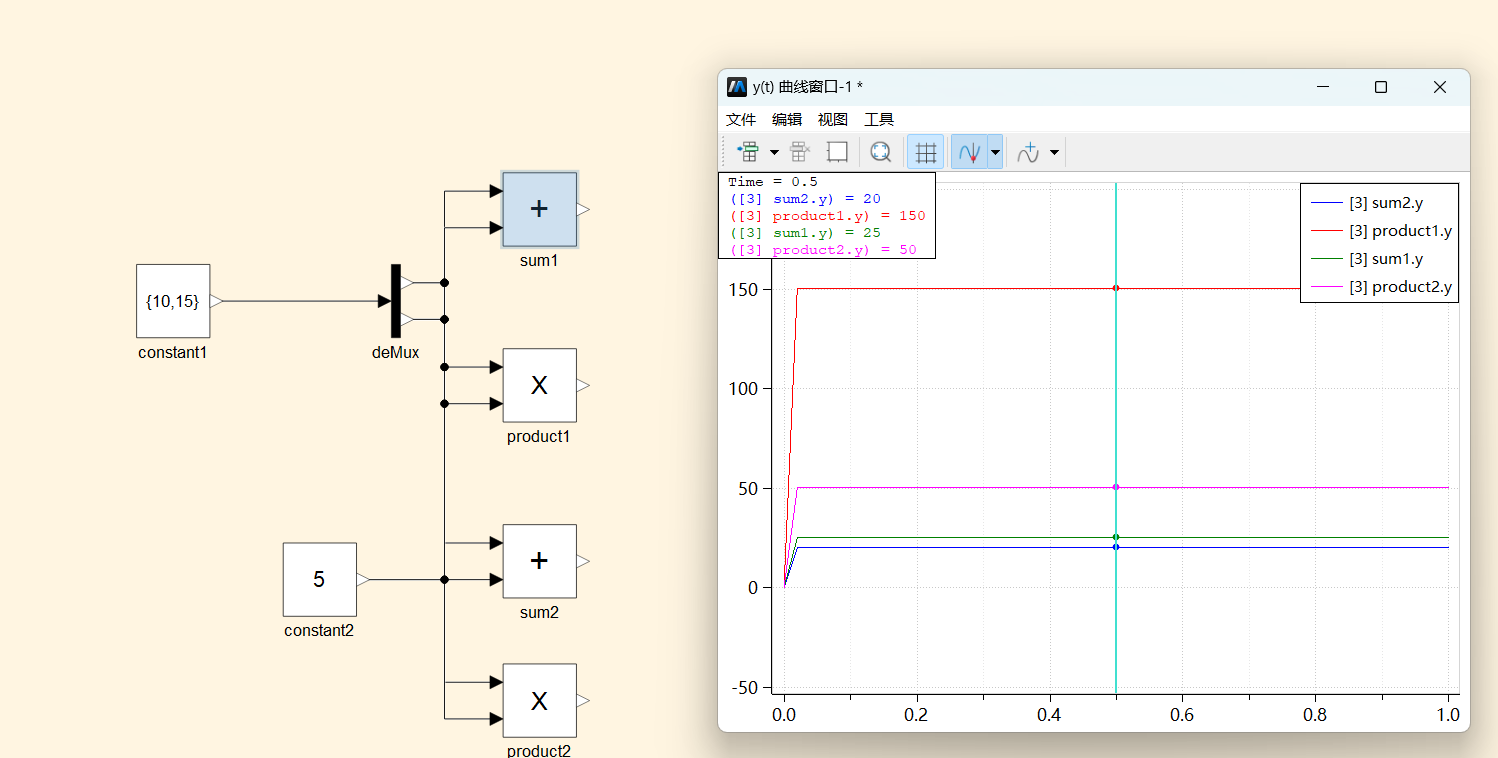Click the 'sum1.y) = 25' readout line
Viewport: 1498px width, 758px height.
[x=805, y=233]
